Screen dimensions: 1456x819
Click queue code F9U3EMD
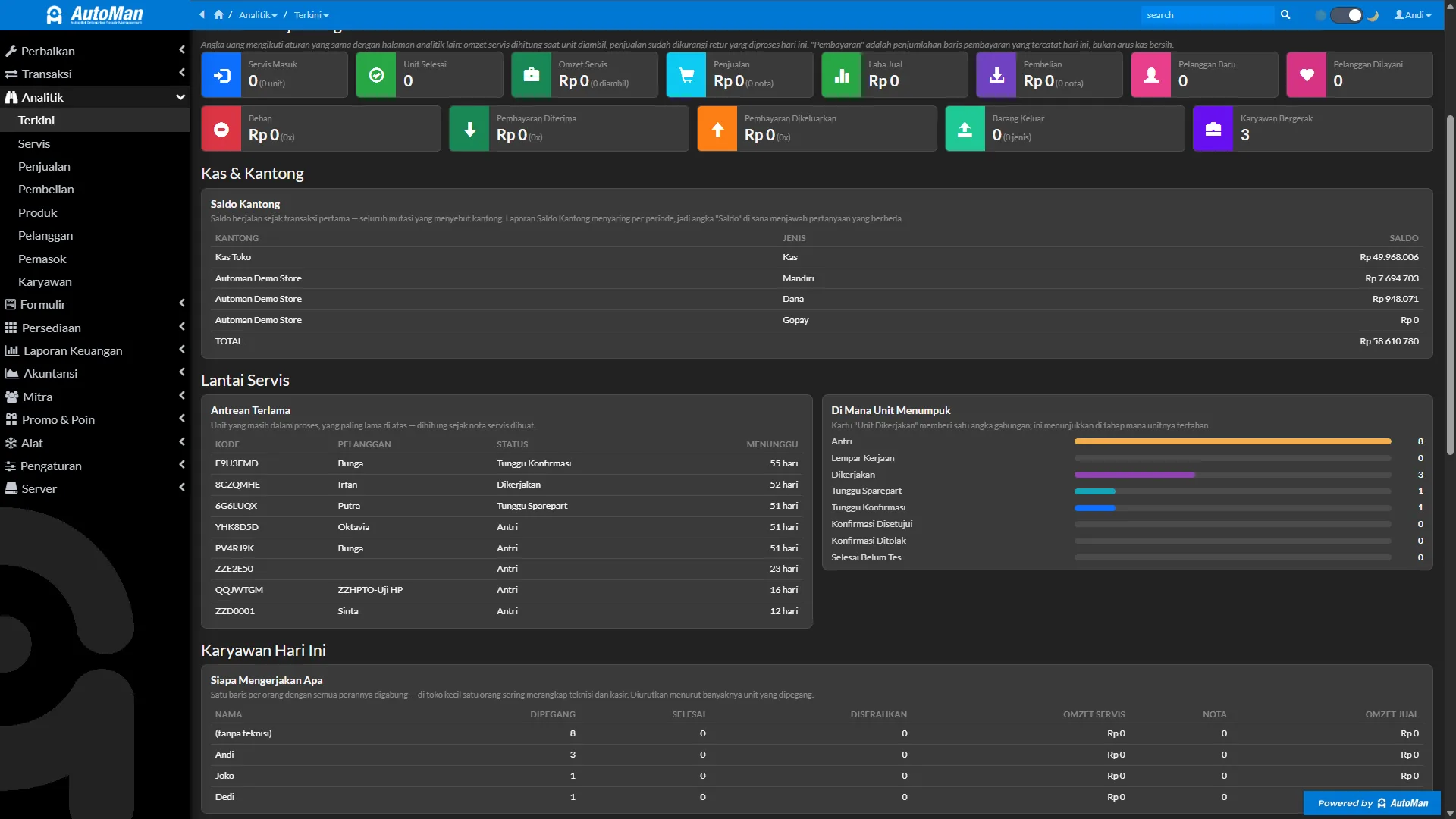click(237, 463)
